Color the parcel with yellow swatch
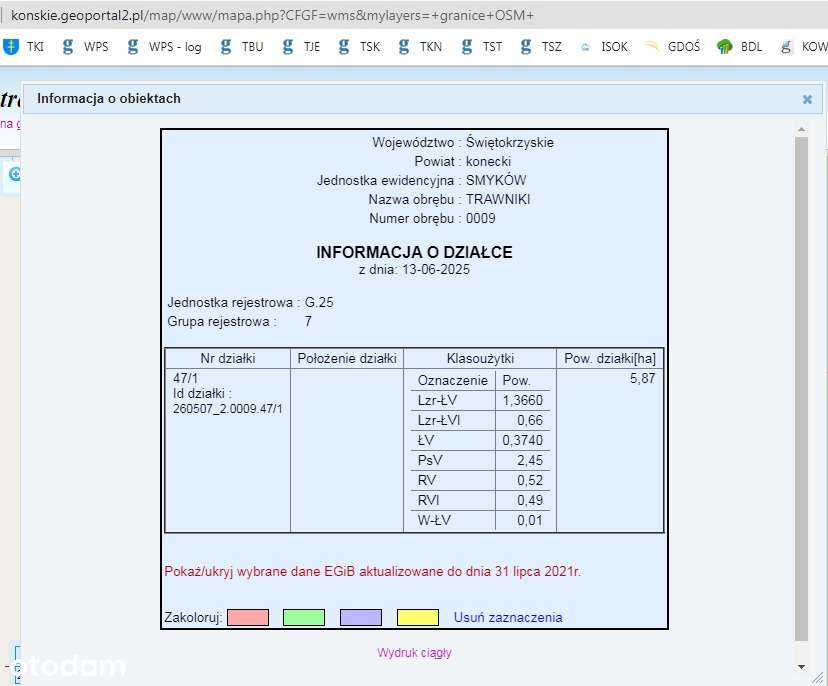The image size is (828, 686). coord(418,617)
